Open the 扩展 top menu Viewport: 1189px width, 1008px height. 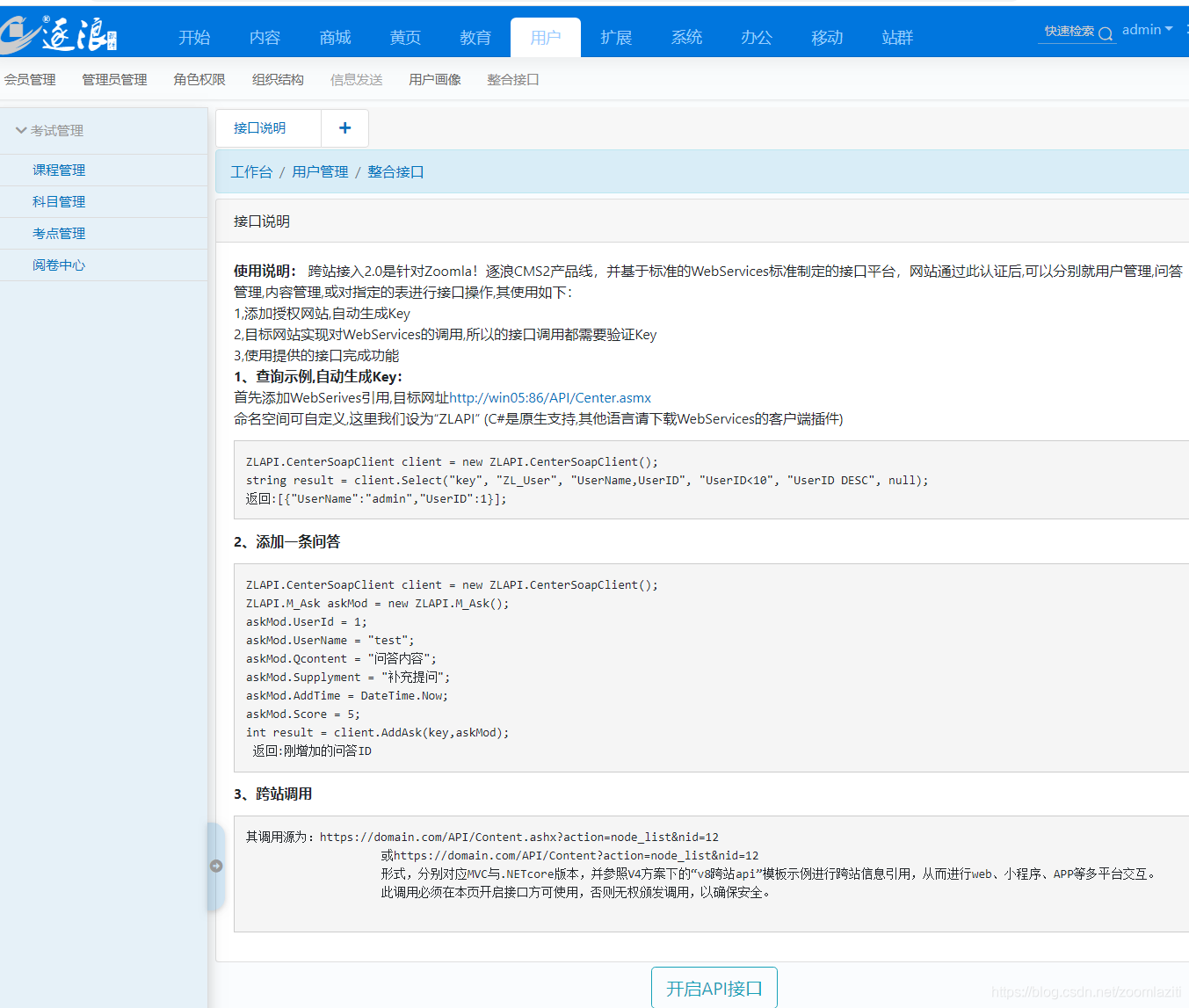[616, 38]
